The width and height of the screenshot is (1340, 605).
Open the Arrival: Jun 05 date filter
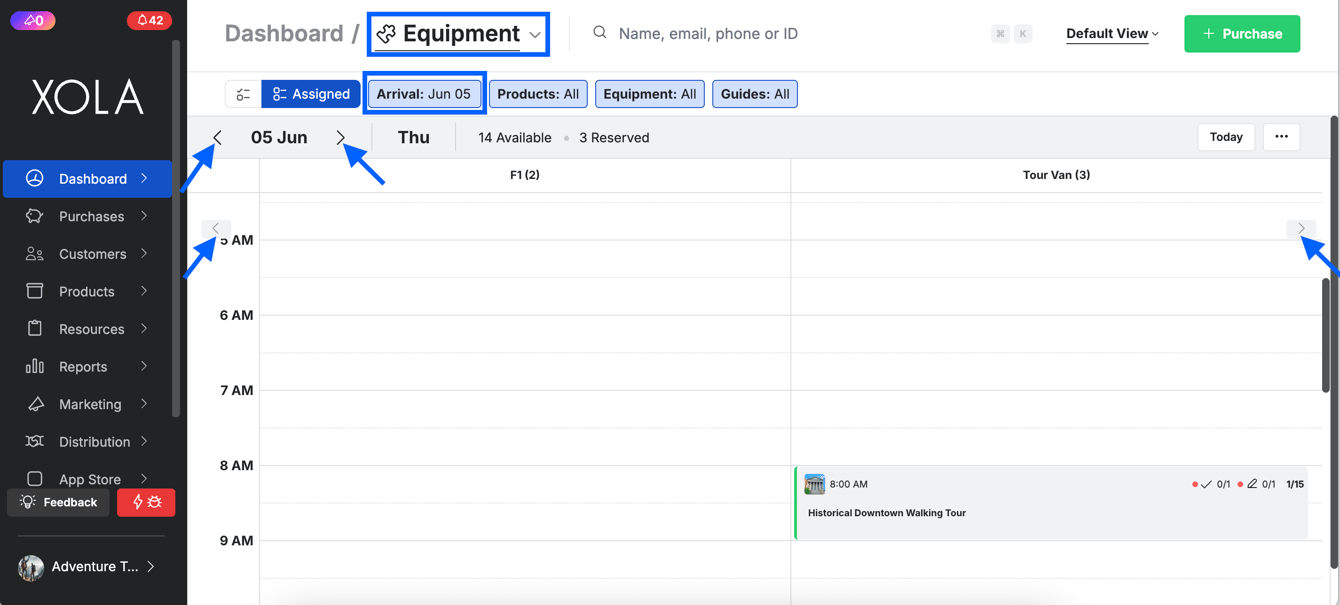click(x=424, y=94)
